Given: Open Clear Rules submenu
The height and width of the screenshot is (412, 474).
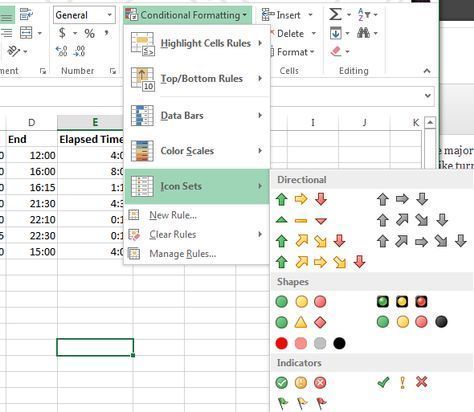Looking at the screenshot, I should (197, 234).
